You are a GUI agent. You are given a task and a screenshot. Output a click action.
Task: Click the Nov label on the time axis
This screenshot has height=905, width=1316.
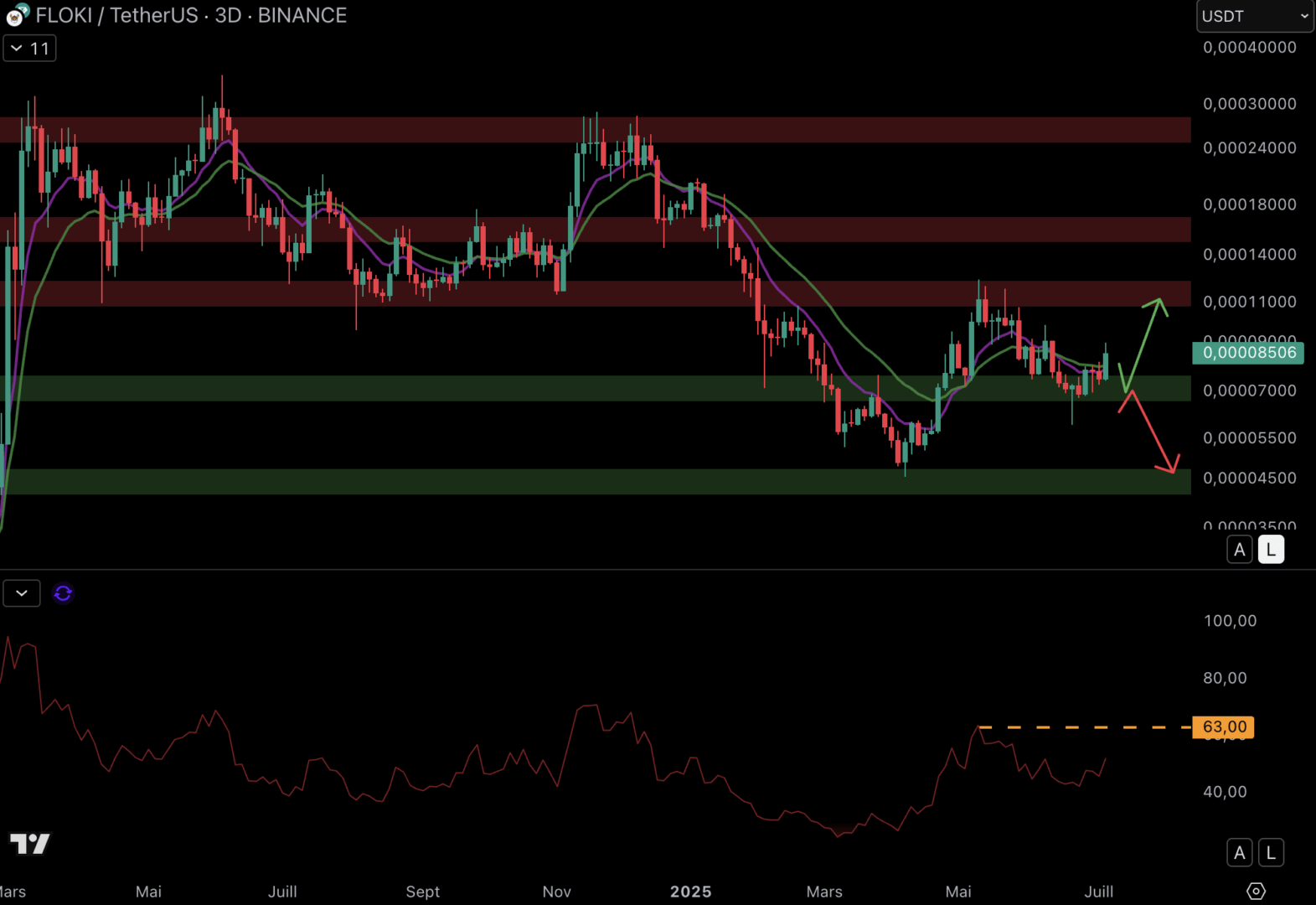coord(556,892)
